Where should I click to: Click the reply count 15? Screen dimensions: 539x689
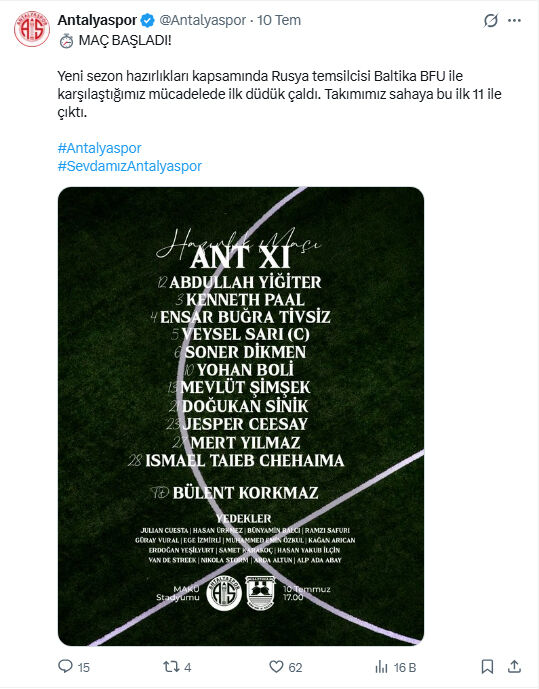tap(83, 667)
